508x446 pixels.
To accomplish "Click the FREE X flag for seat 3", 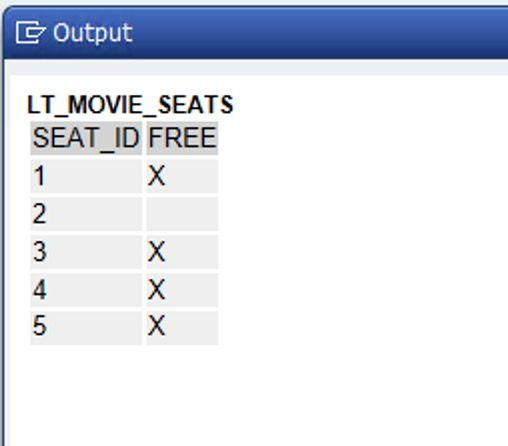I will pyautogui.click(x=182, y=252).
